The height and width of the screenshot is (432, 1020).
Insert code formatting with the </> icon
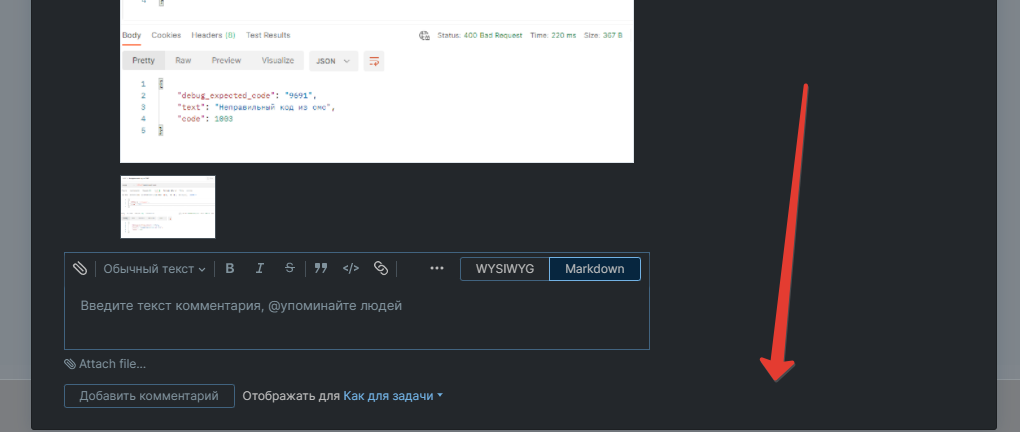coord(351,269)
